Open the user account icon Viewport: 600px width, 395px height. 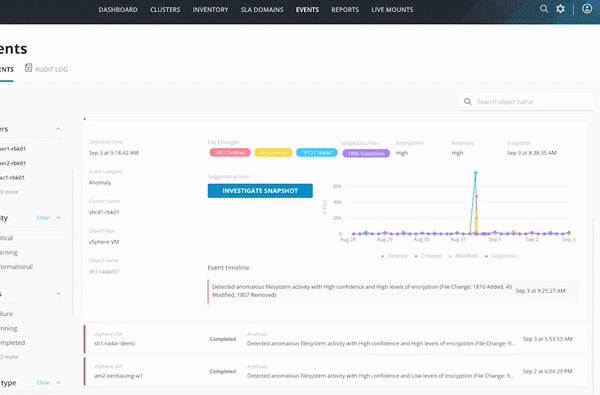coord(587,9)
